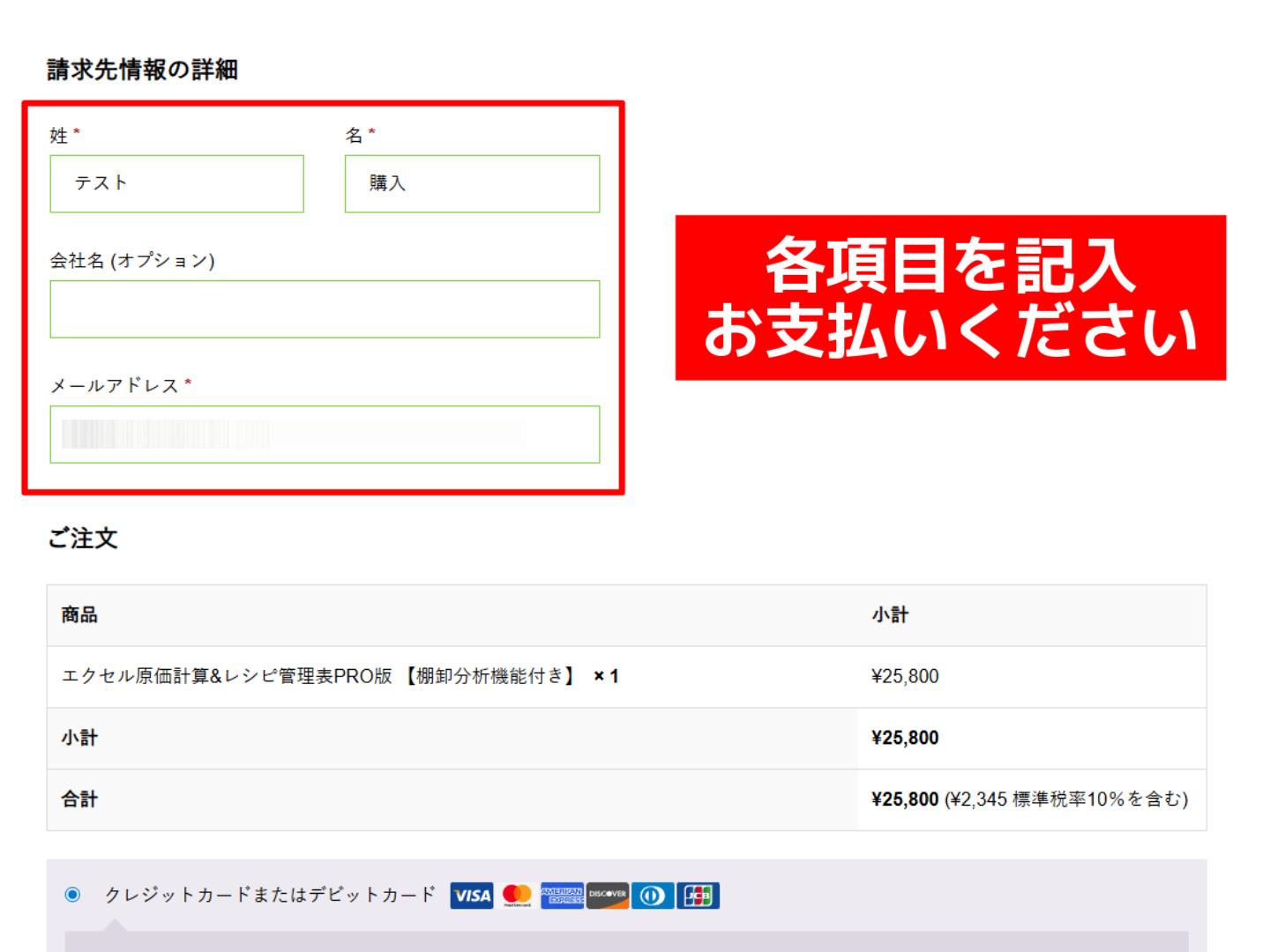
Task: Focus the 姓 field containing テスト
Action: [x=176, y=183]
